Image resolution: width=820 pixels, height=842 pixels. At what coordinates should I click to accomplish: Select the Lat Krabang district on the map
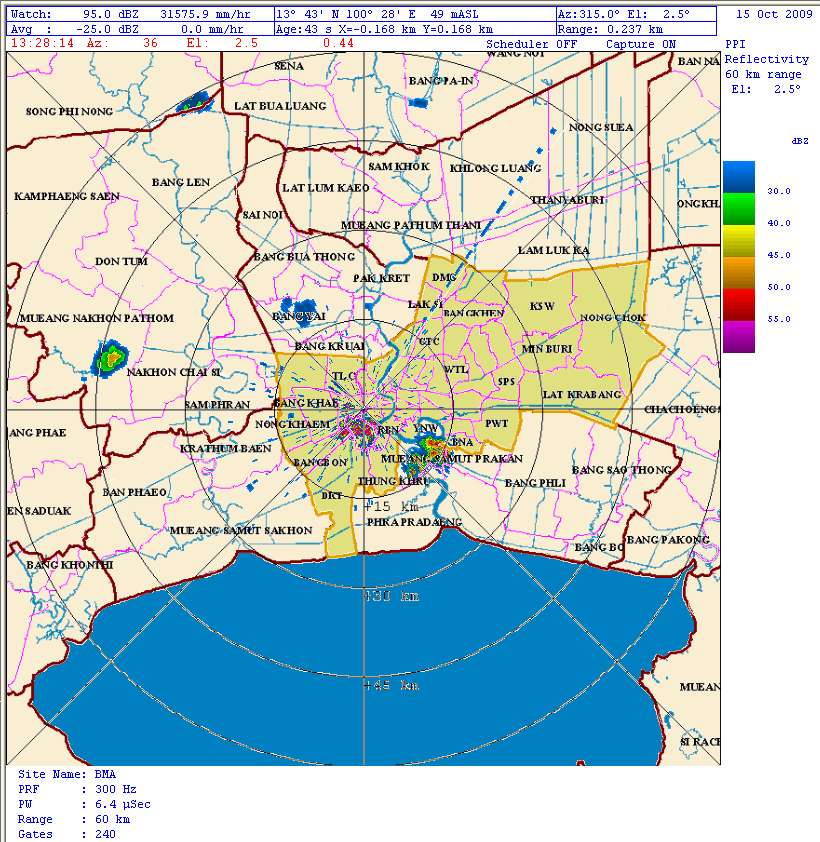tap(582, 395)
